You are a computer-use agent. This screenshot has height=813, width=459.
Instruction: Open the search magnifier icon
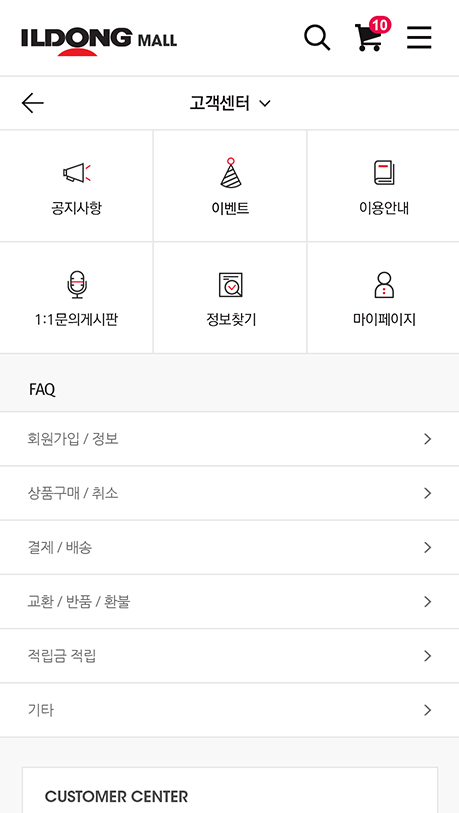317,37
